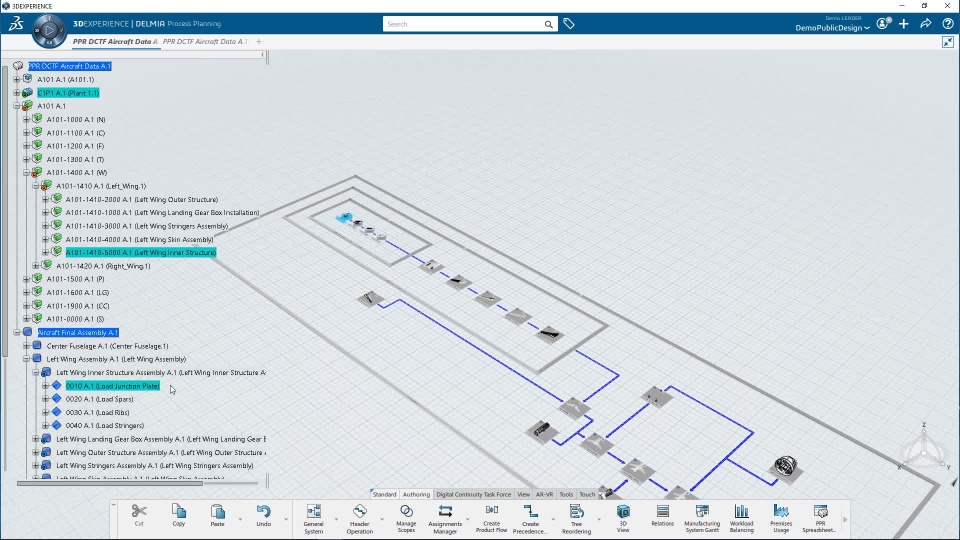Expand Left Wing Stringers Assembly A.1 node

click(36, 465)
